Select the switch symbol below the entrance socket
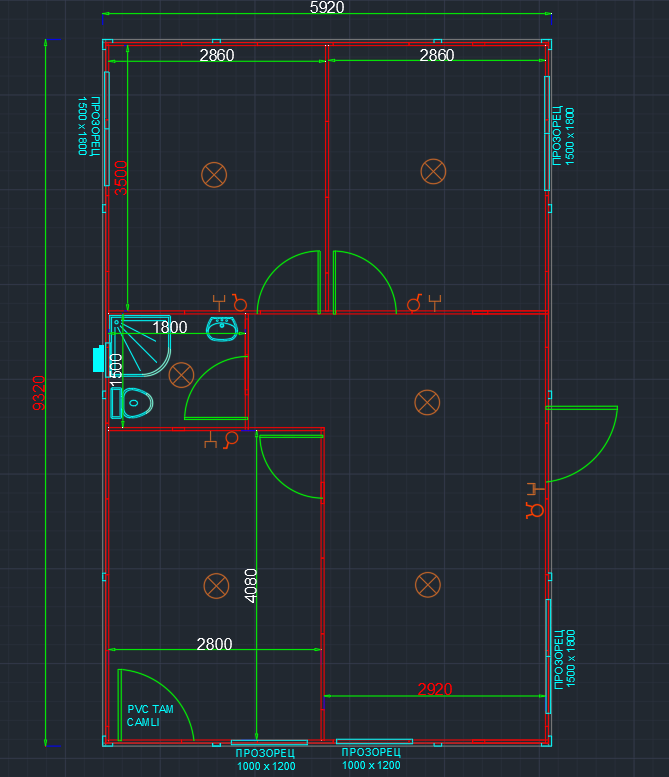 pos(535,510)
